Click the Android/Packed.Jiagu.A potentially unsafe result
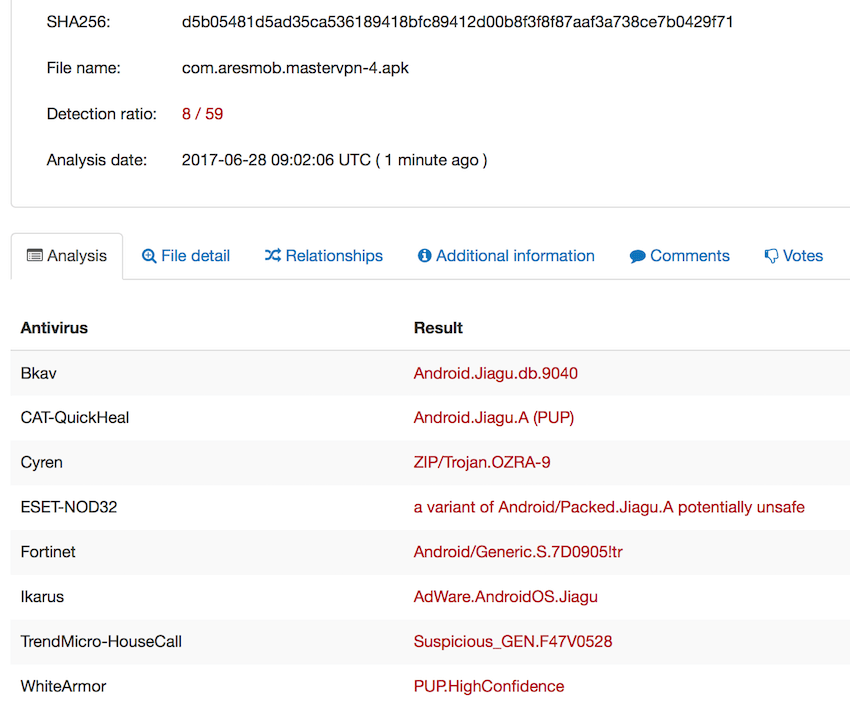 pyautogui.click(x=609, y=507)
